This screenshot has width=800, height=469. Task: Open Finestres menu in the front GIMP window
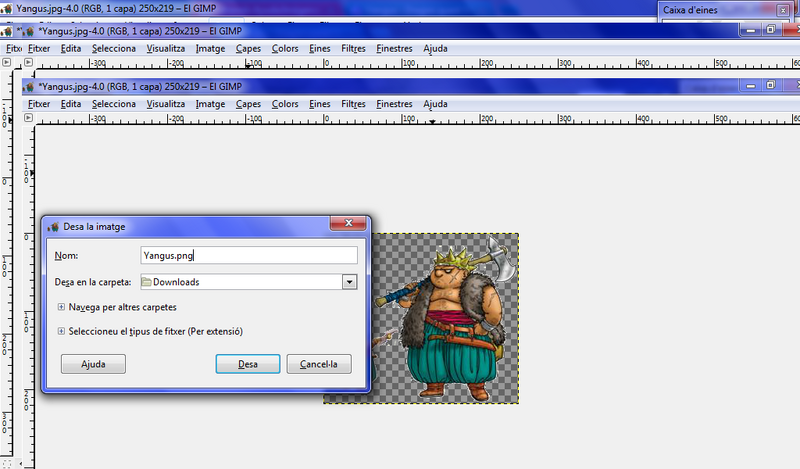pyautogui.click(x=394, y=104)
